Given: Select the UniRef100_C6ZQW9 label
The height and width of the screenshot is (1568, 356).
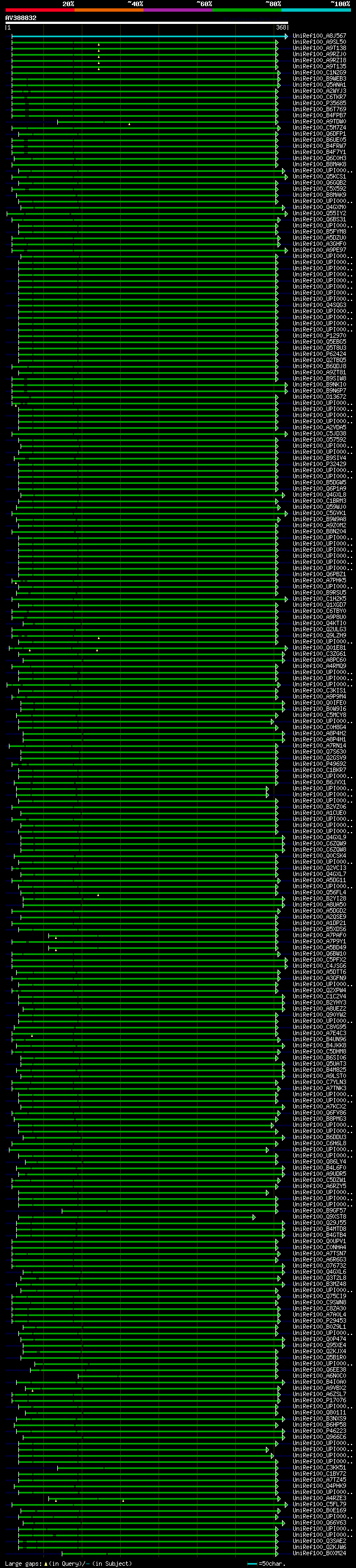Looking at the screenshot, I should (x=319, y=844).
